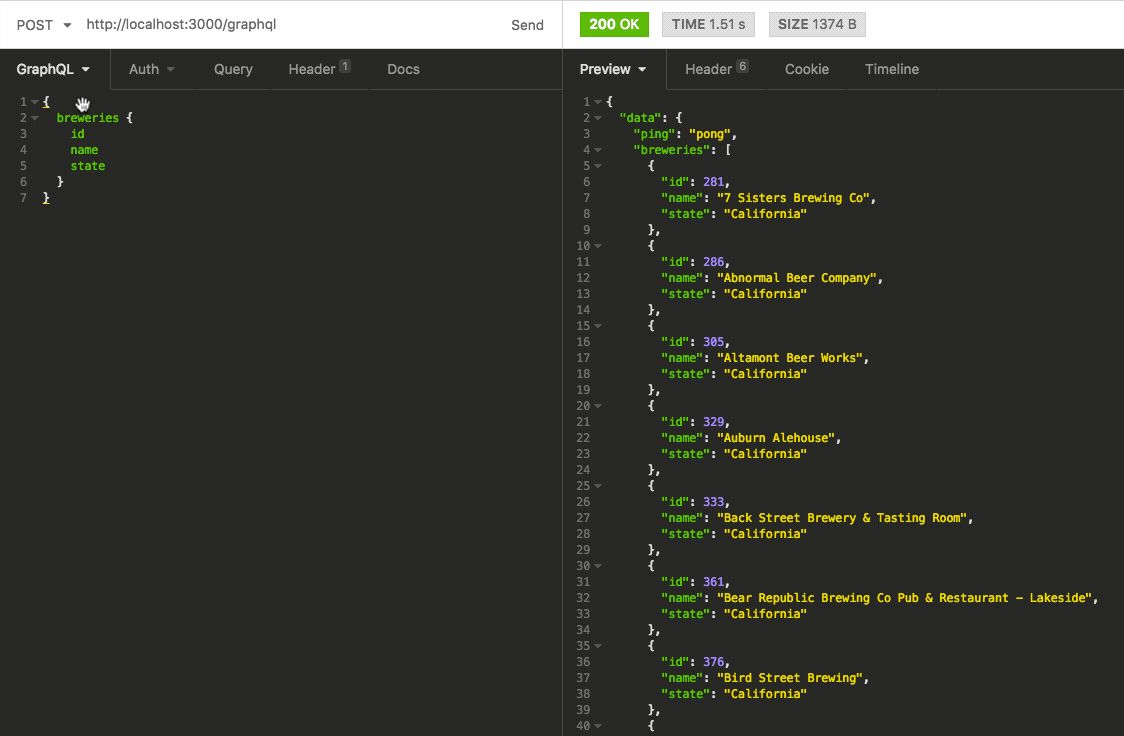Click the "breweries" field in the query
Screen dimensions: 1124x736
(x=87, y=118)
